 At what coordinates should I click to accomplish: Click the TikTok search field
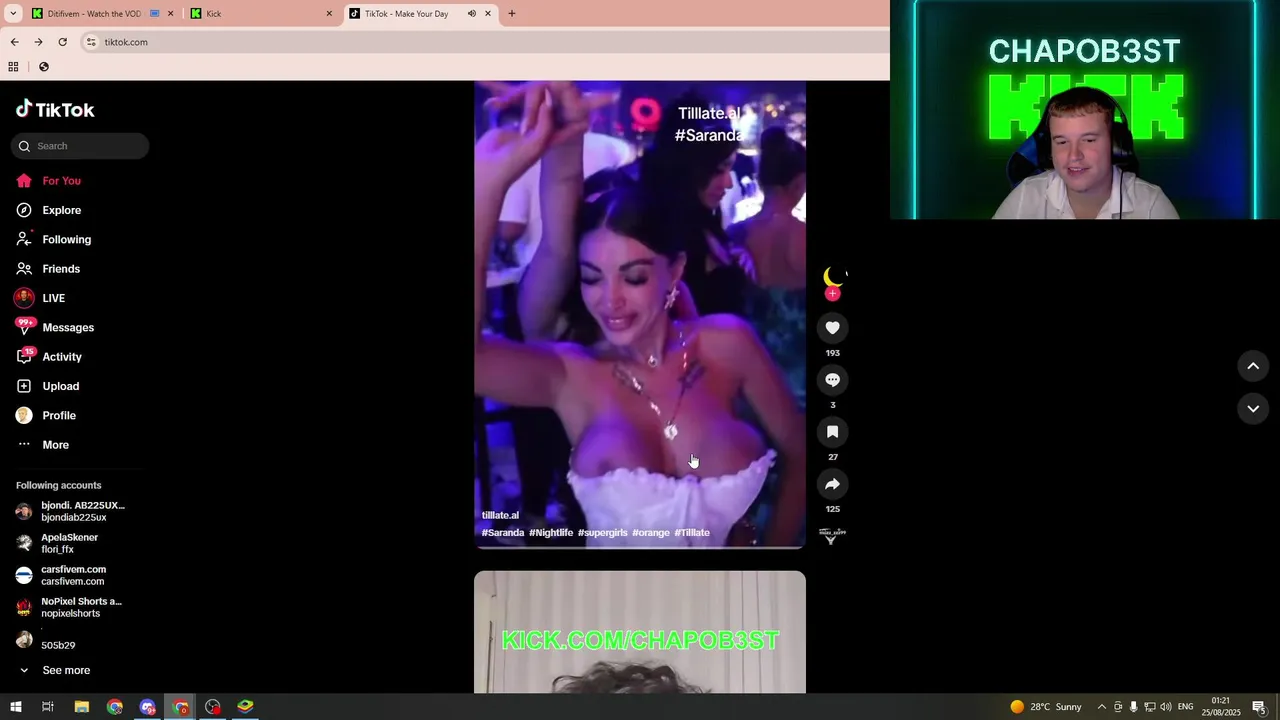tap(80, 146)
